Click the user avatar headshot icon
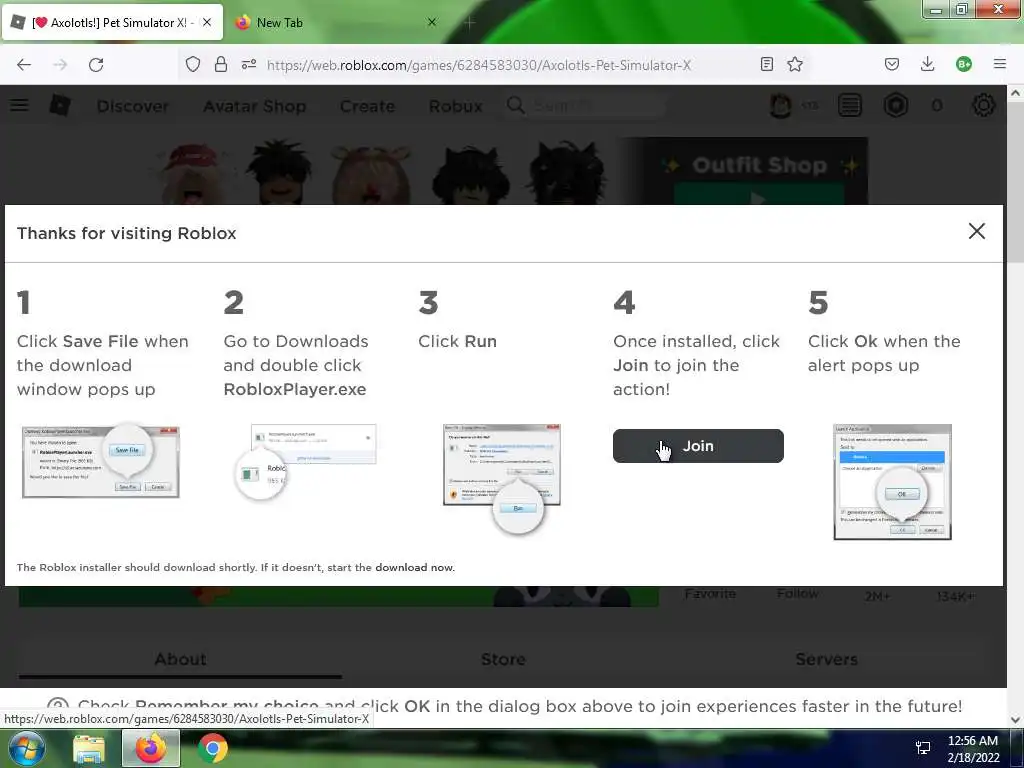 coord(780,105)
